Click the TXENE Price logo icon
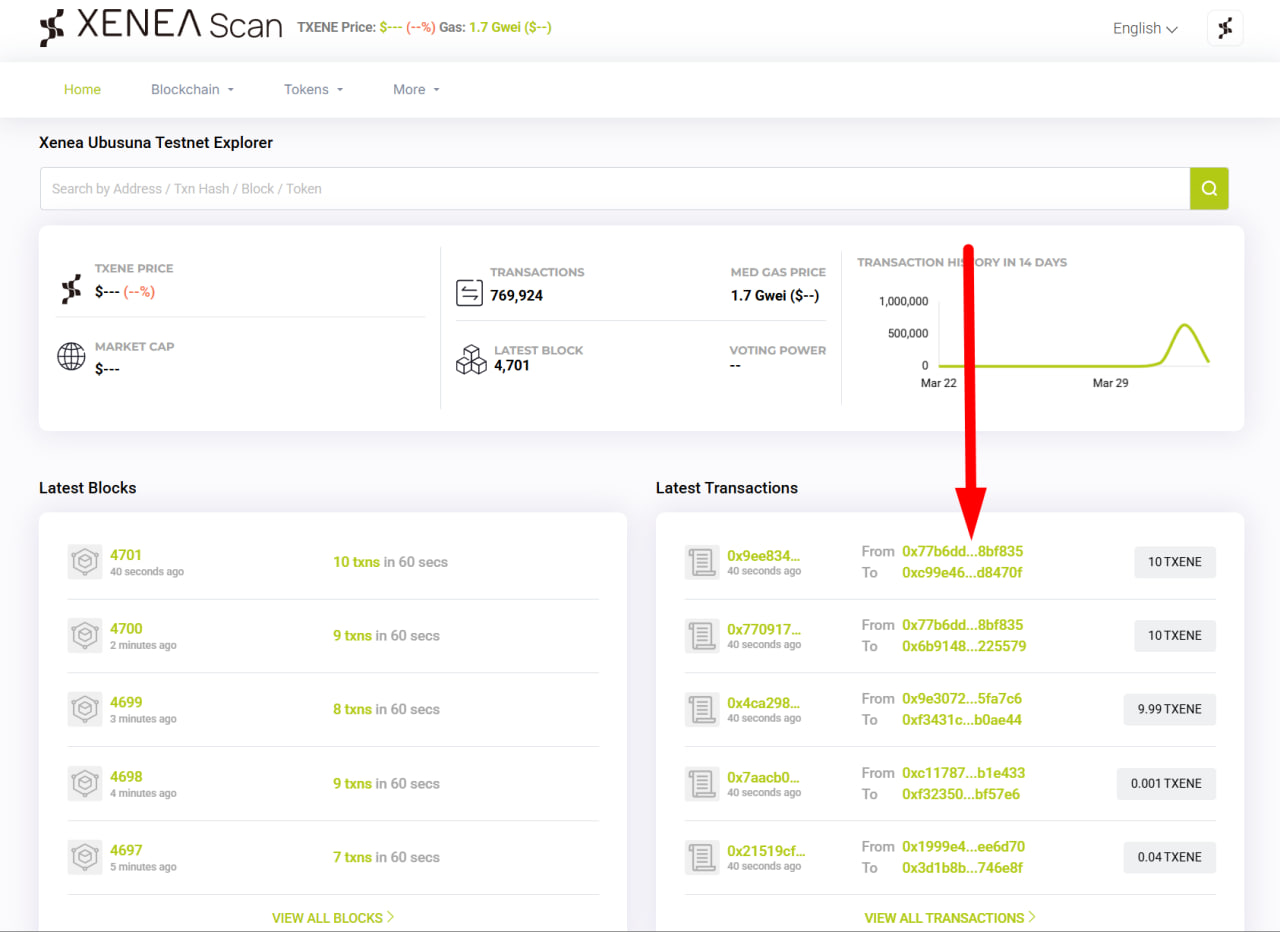 click(71, 290)
